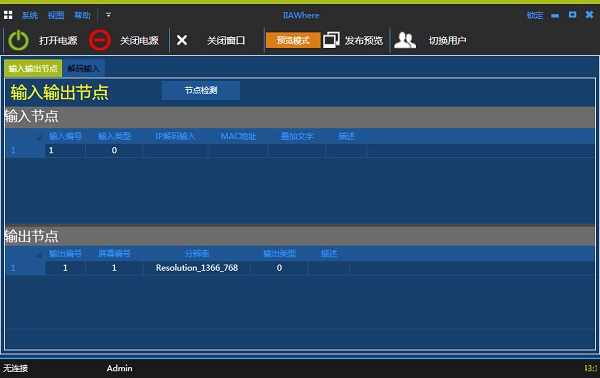Click empty MAC地址 cell in input row

pos(238,150)
